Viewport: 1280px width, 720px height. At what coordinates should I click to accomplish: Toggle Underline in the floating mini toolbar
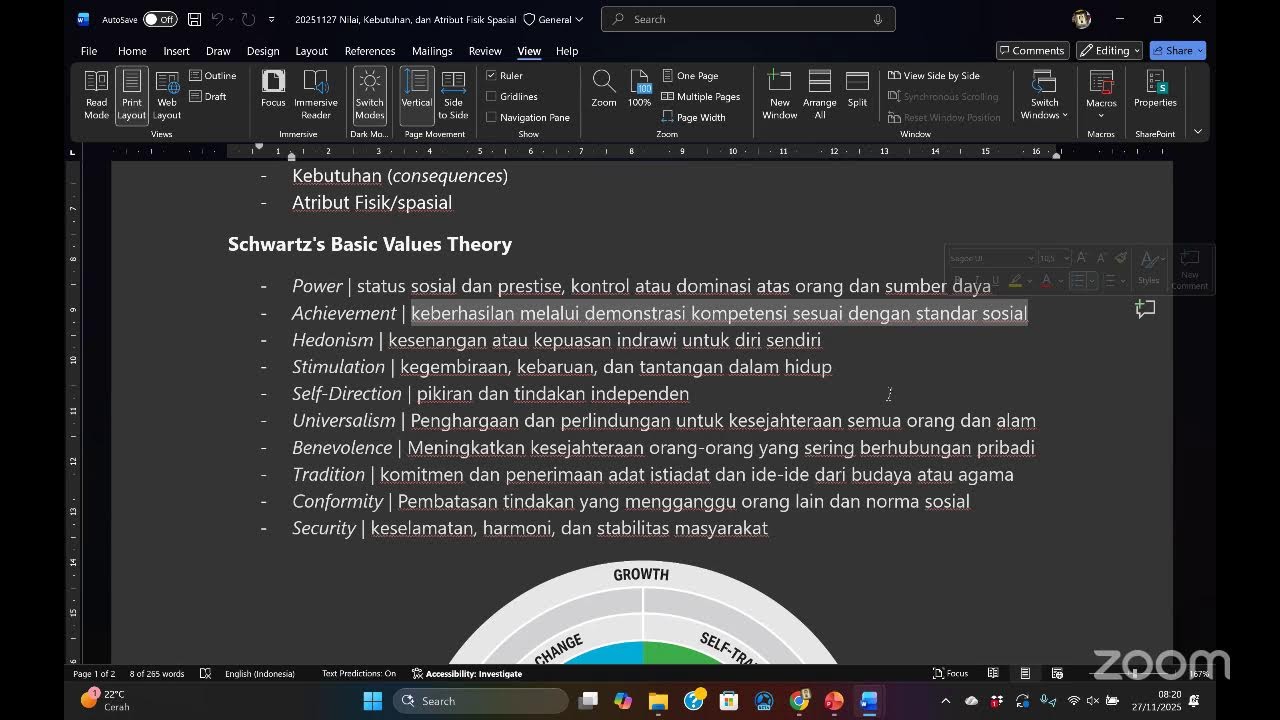[994, 281]
